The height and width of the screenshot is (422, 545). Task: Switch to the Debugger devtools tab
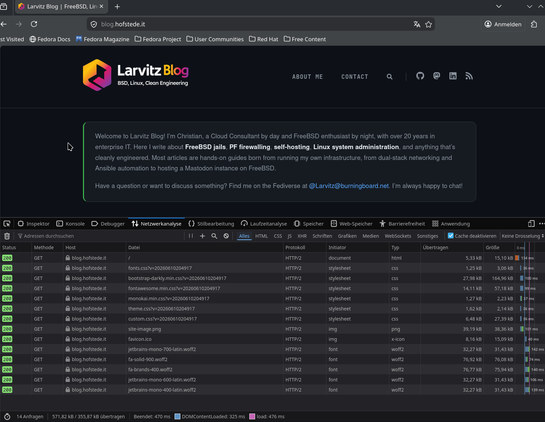[x=108, y=224]
